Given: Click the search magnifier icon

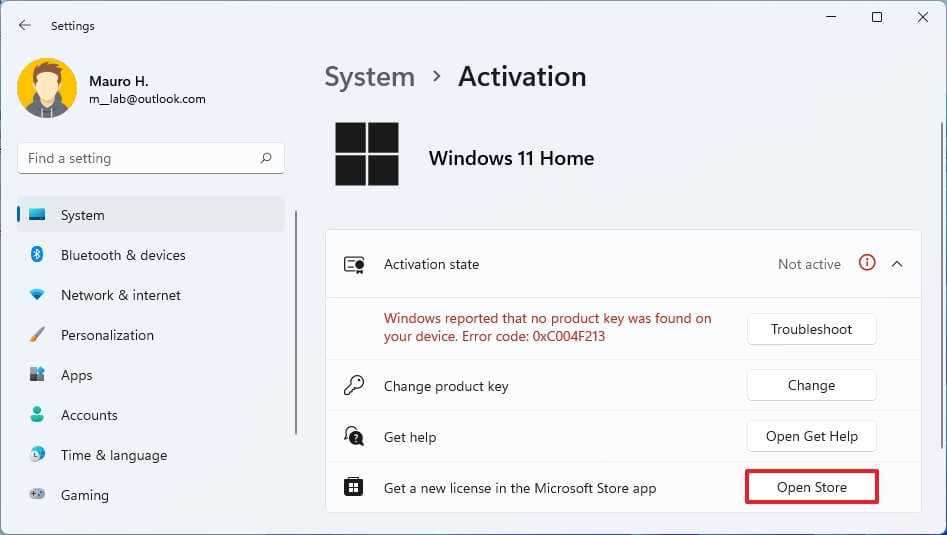Looking at the screenshot, I should click(x=266, y=158).
